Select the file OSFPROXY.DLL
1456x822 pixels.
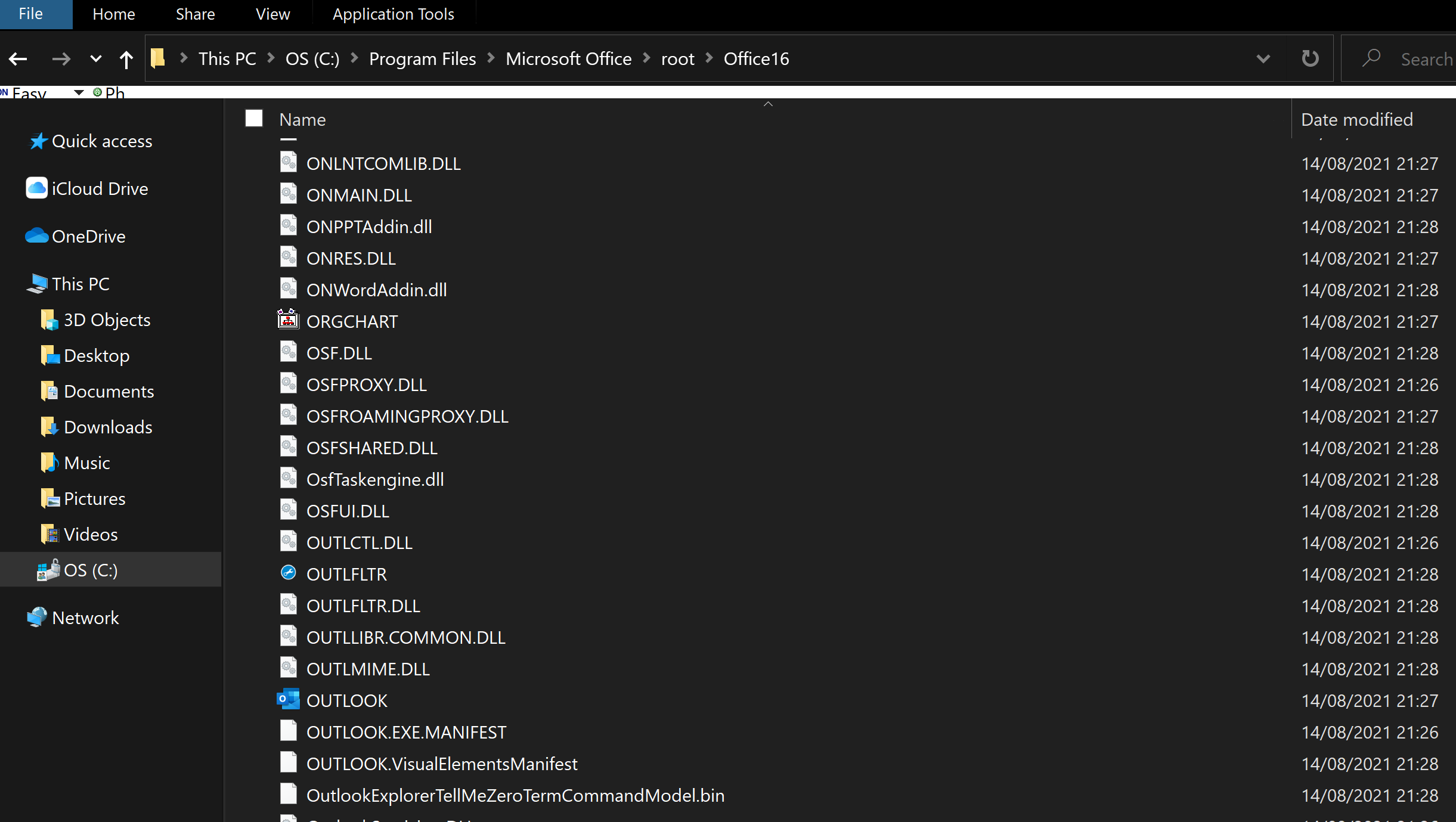click(366, 384)
